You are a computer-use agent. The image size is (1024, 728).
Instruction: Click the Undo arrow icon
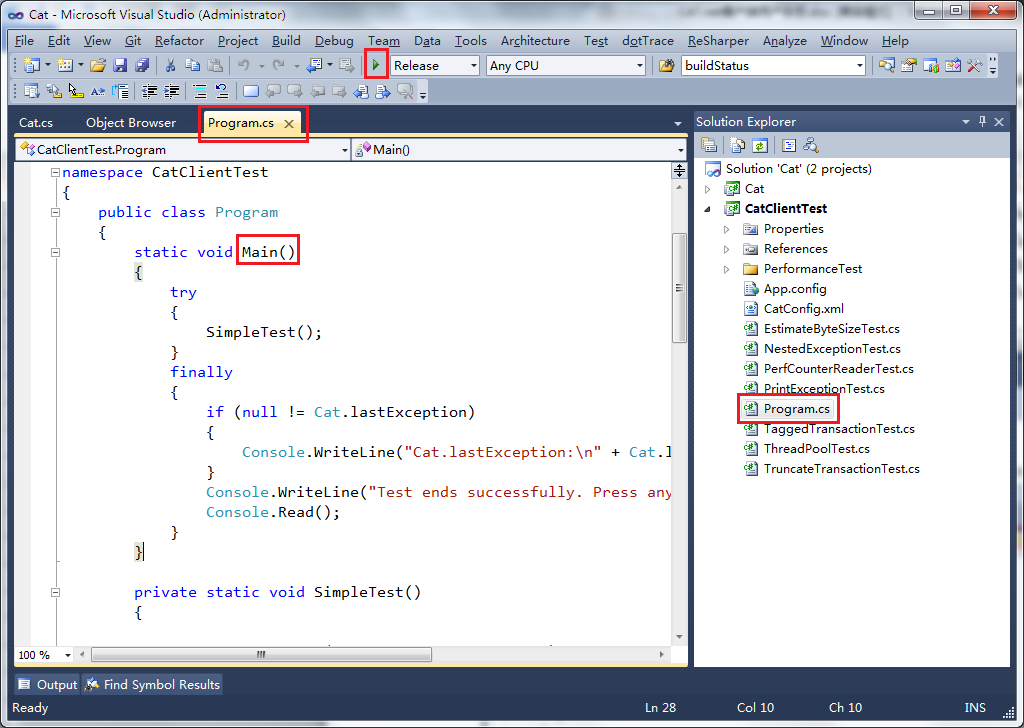tap(244, 65)
